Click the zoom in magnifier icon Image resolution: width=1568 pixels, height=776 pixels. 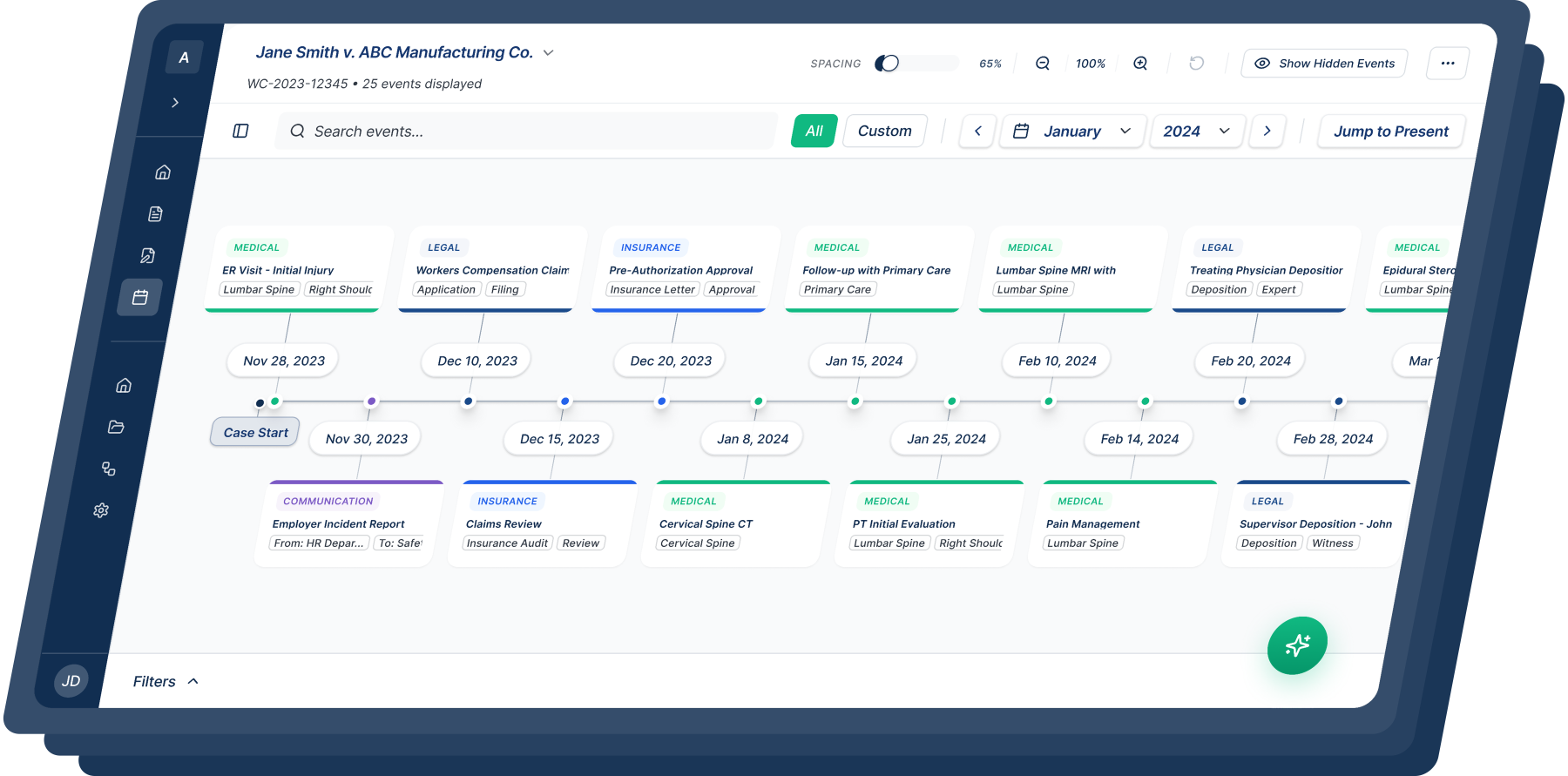coord(1139,64)
